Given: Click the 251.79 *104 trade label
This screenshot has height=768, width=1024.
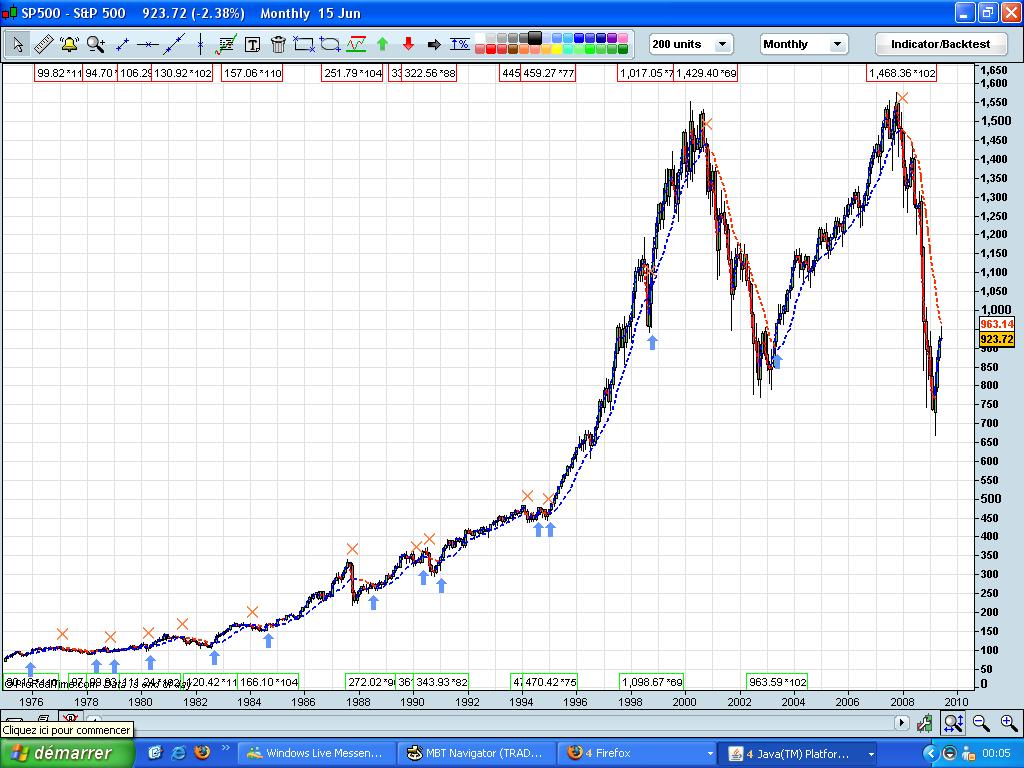Looking at the screenshot, I should coord(353,73).
